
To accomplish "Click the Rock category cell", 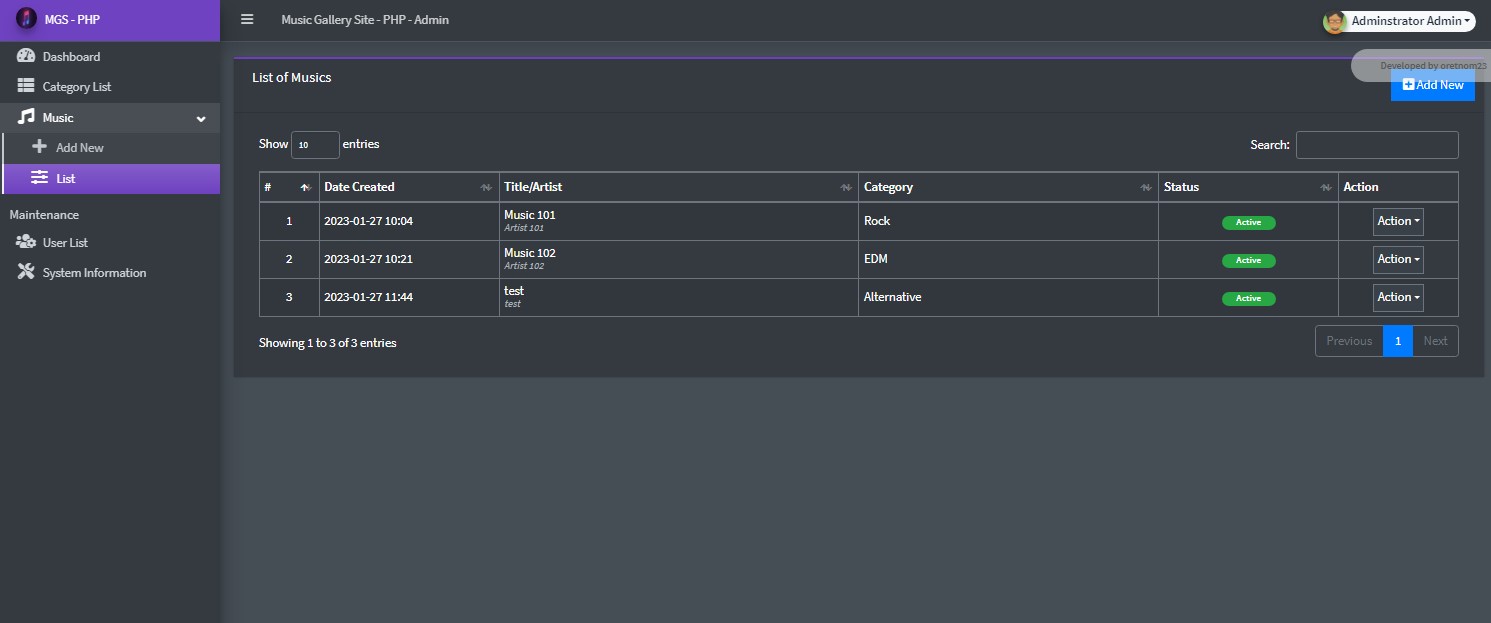I will click(x=1008, y=222).
